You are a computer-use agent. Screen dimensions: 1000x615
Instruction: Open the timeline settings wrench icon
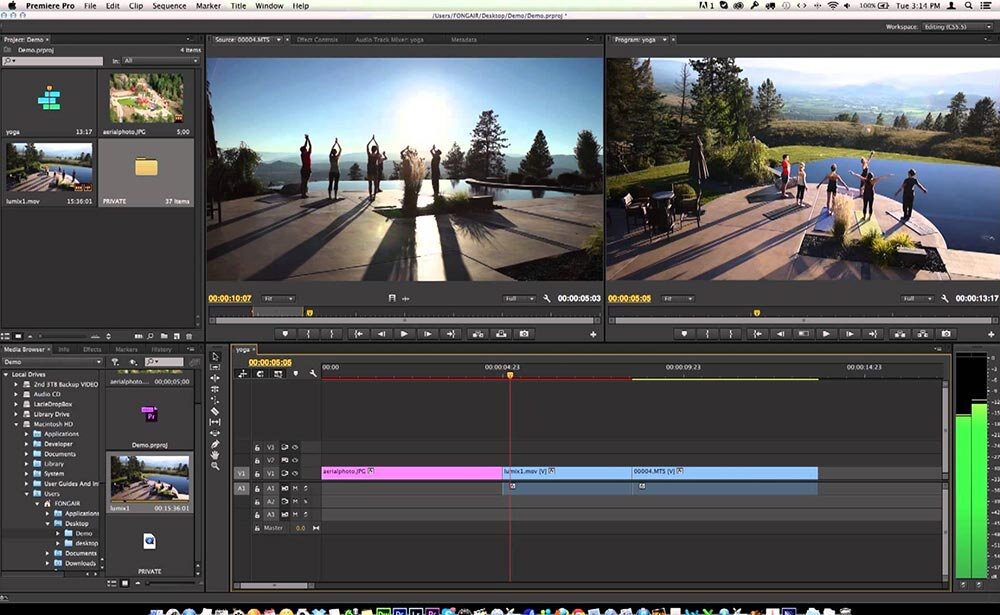click(314, 373)
